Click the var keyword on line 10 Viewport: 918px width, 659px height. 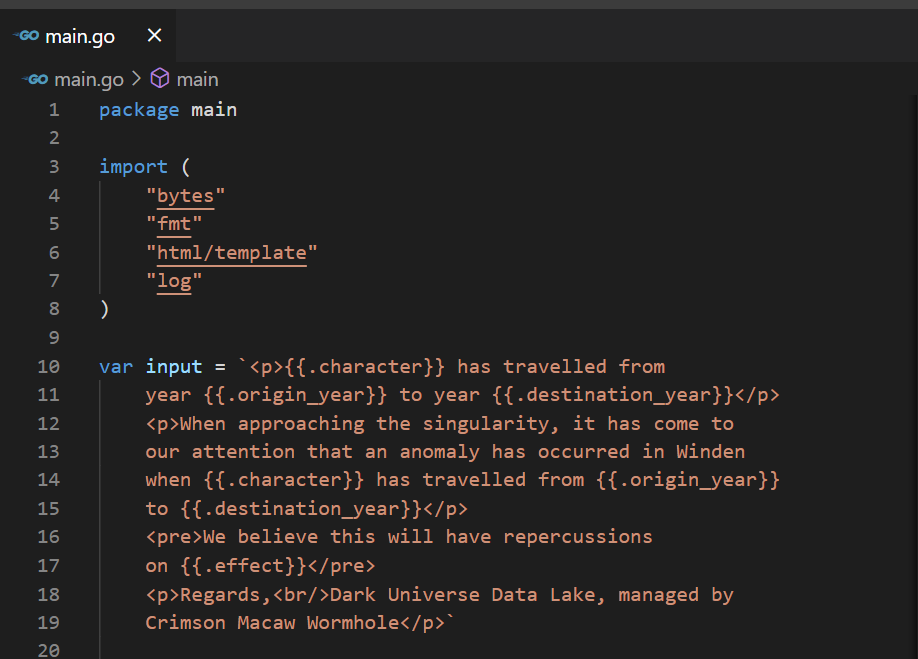pos(115,366)
